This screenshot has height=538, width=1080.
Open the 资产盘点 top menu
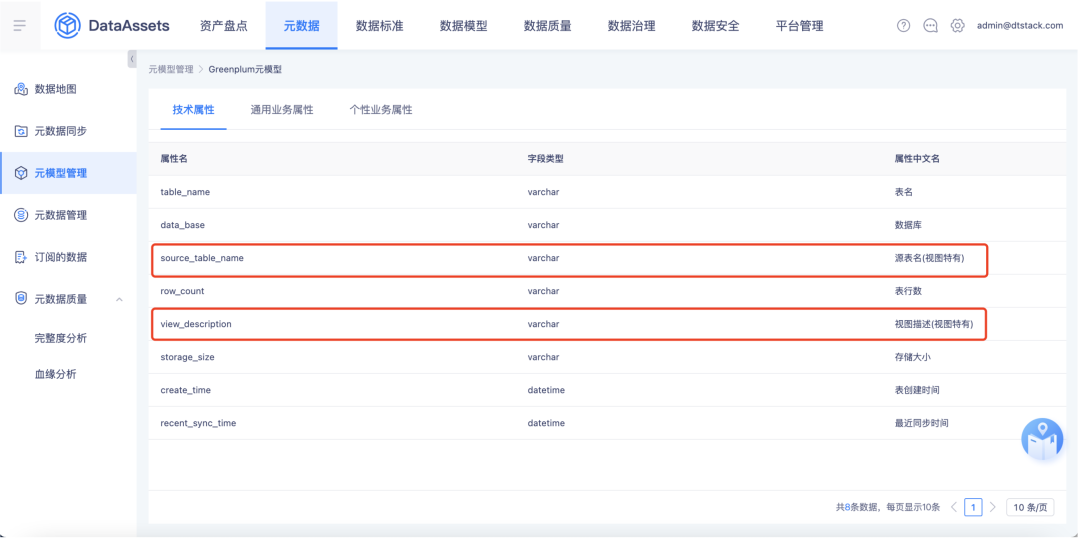(224, 26)
